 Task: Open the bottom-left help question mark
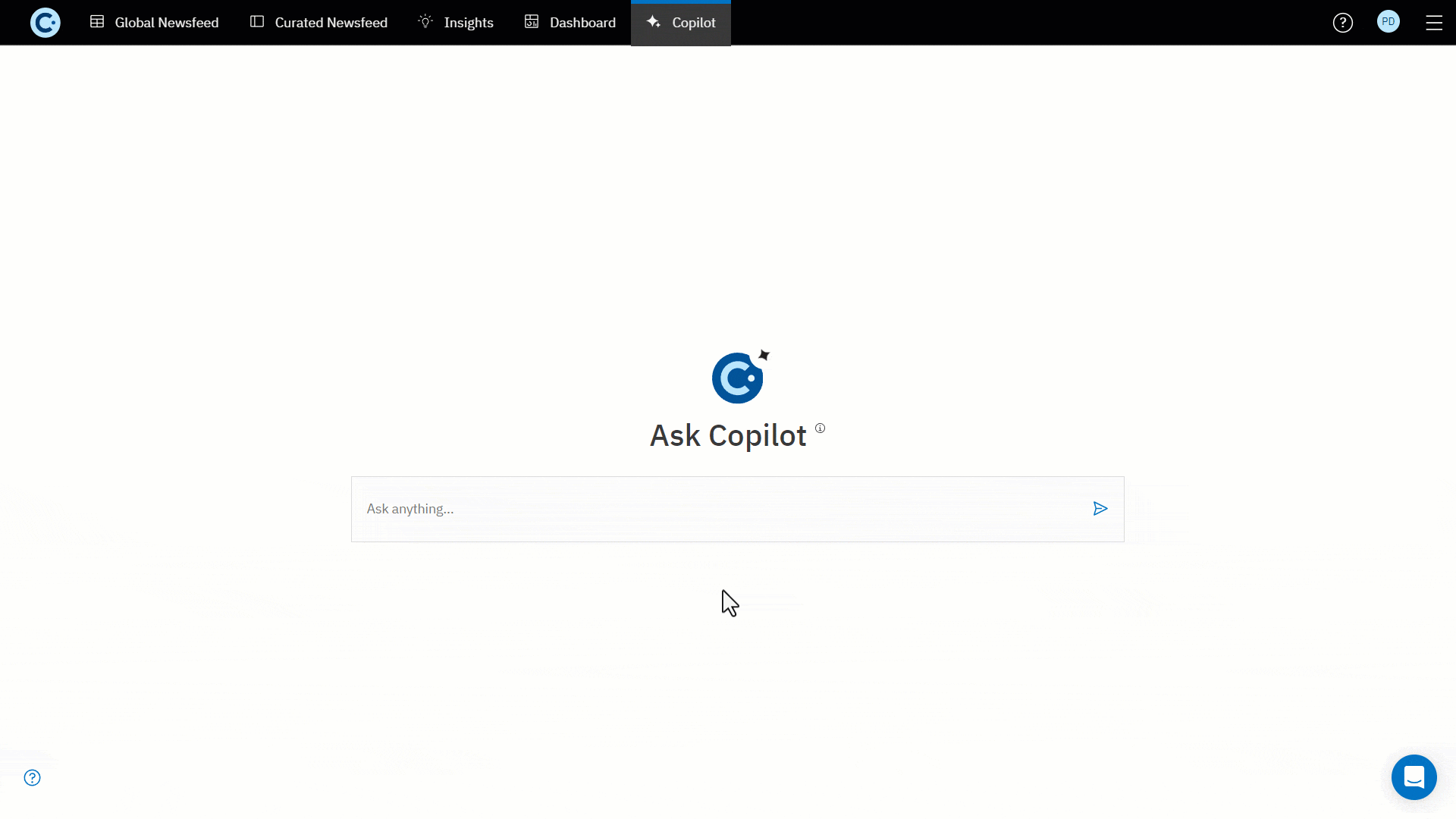[32, 778]
